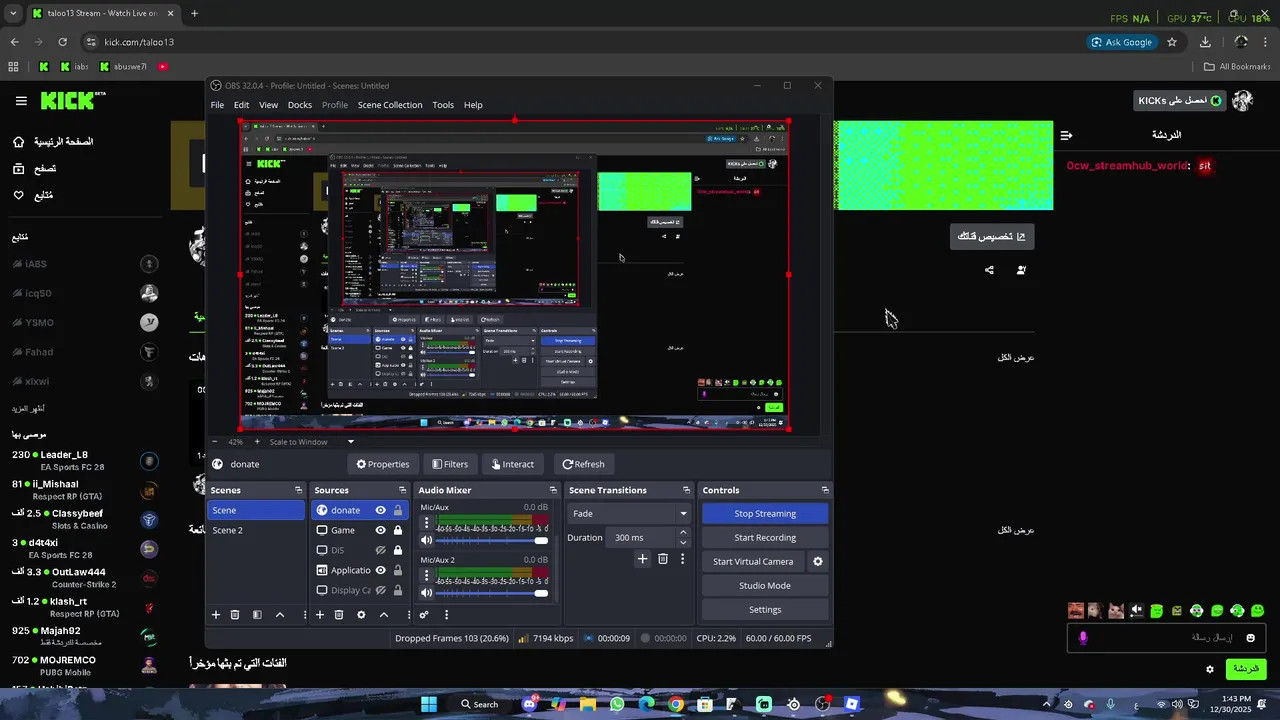Click the share icon below the stream

tap(989, 270)
